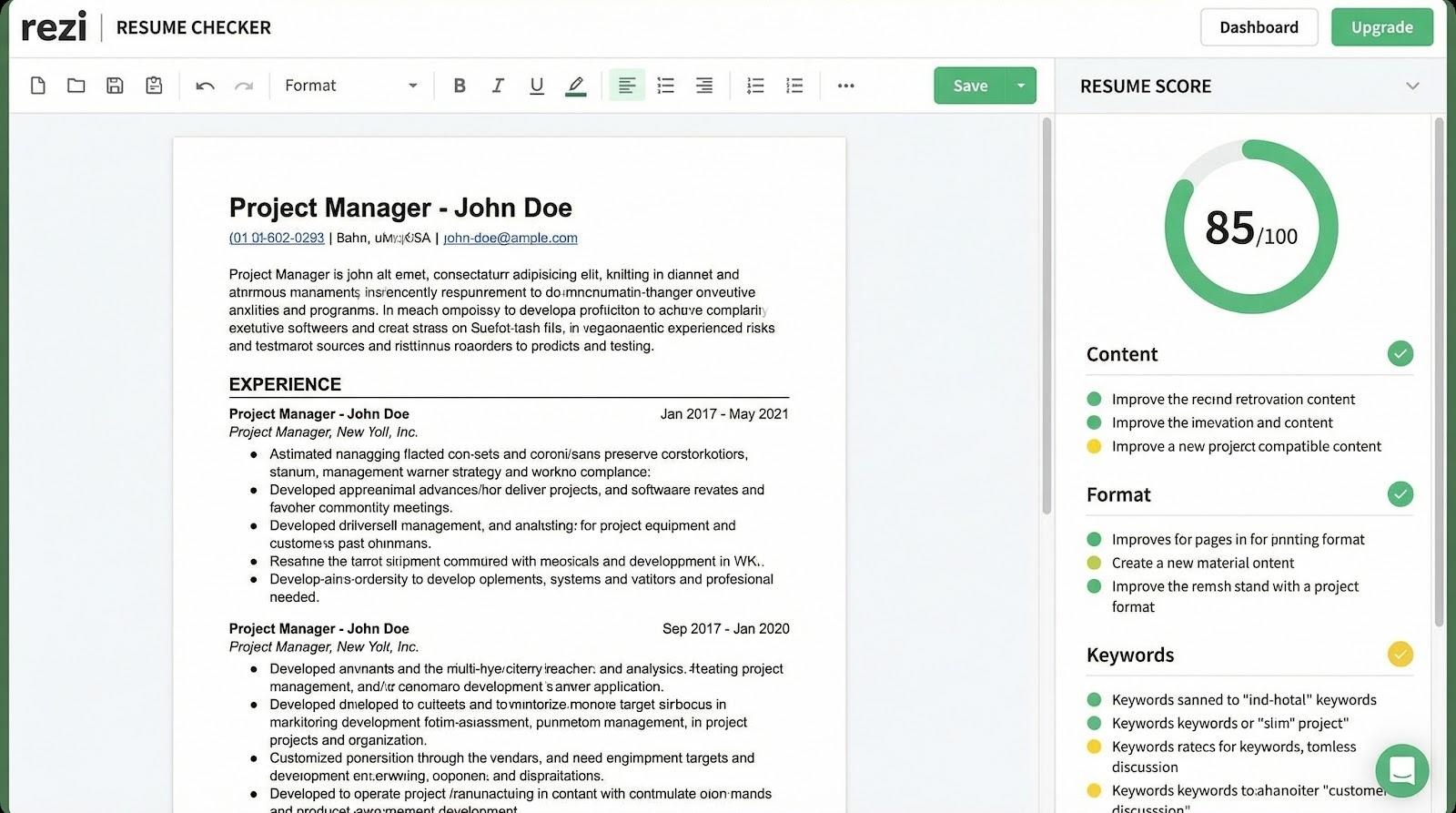Click the clipboard paste icon
The width and height of the screenshot is (1456, 813).
[x=154, y=86]
